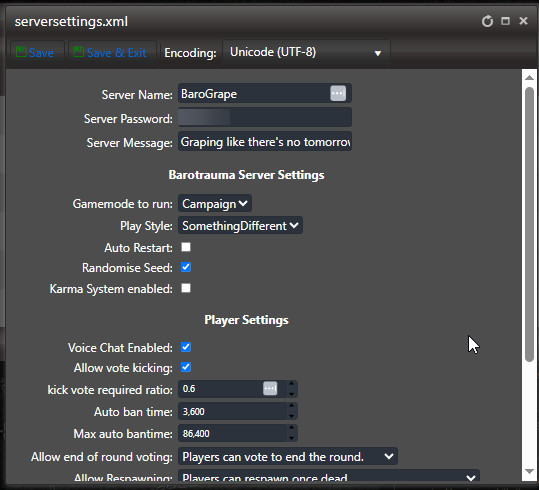
Task: Decrease Max auto bantime
Action: tap(292, 438)
